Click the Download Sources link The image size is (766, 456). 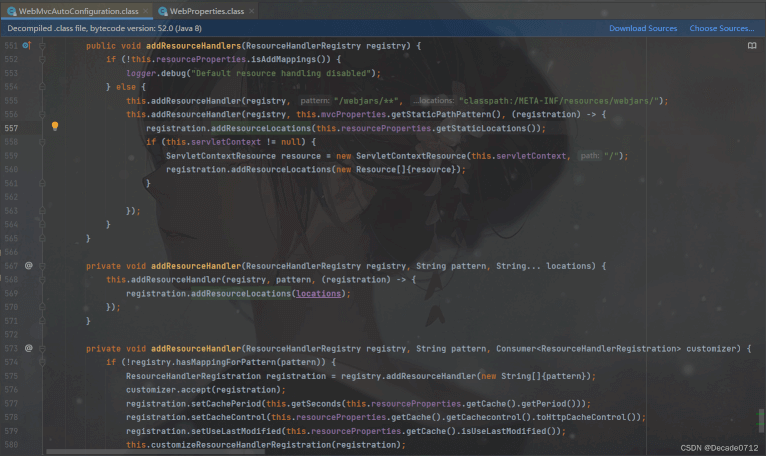tap(643, 28)
